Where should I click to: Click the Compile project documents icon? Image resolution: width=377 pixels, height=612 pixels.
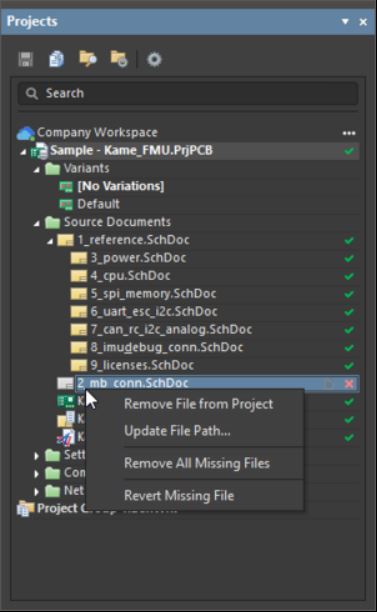coord(57,59)
